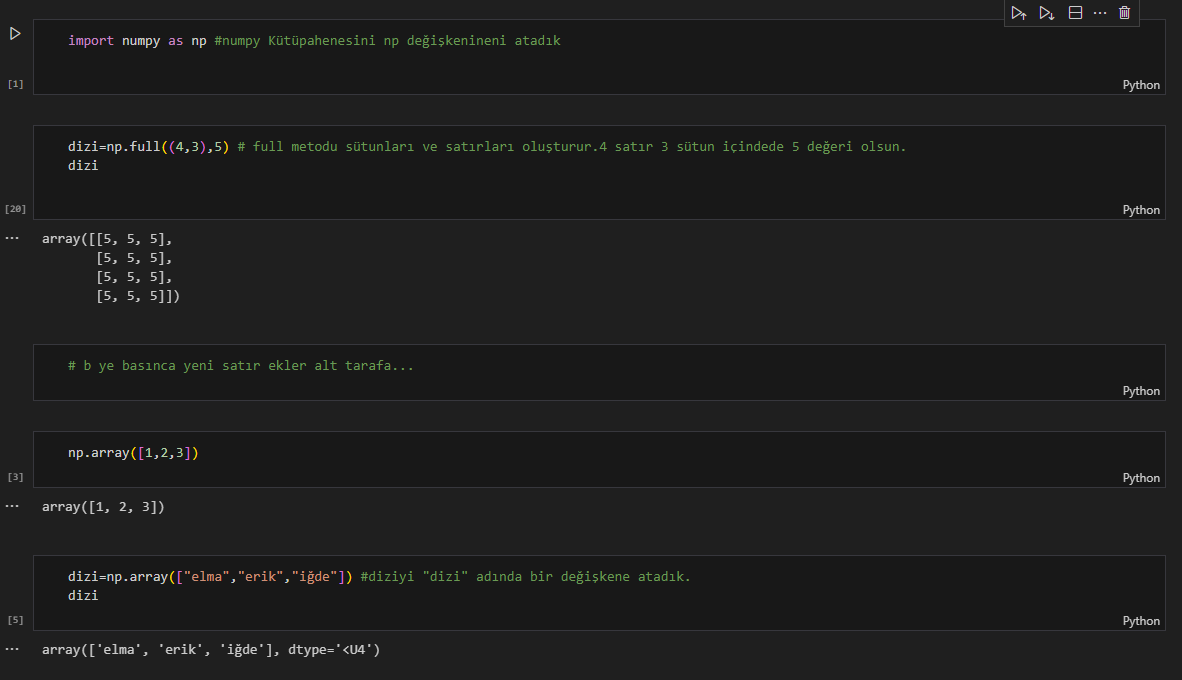Split the cell using the toolbar icon
The width and height of the screenshot is (1182, 680).
pyautogui.click(x=1075, y=13)
